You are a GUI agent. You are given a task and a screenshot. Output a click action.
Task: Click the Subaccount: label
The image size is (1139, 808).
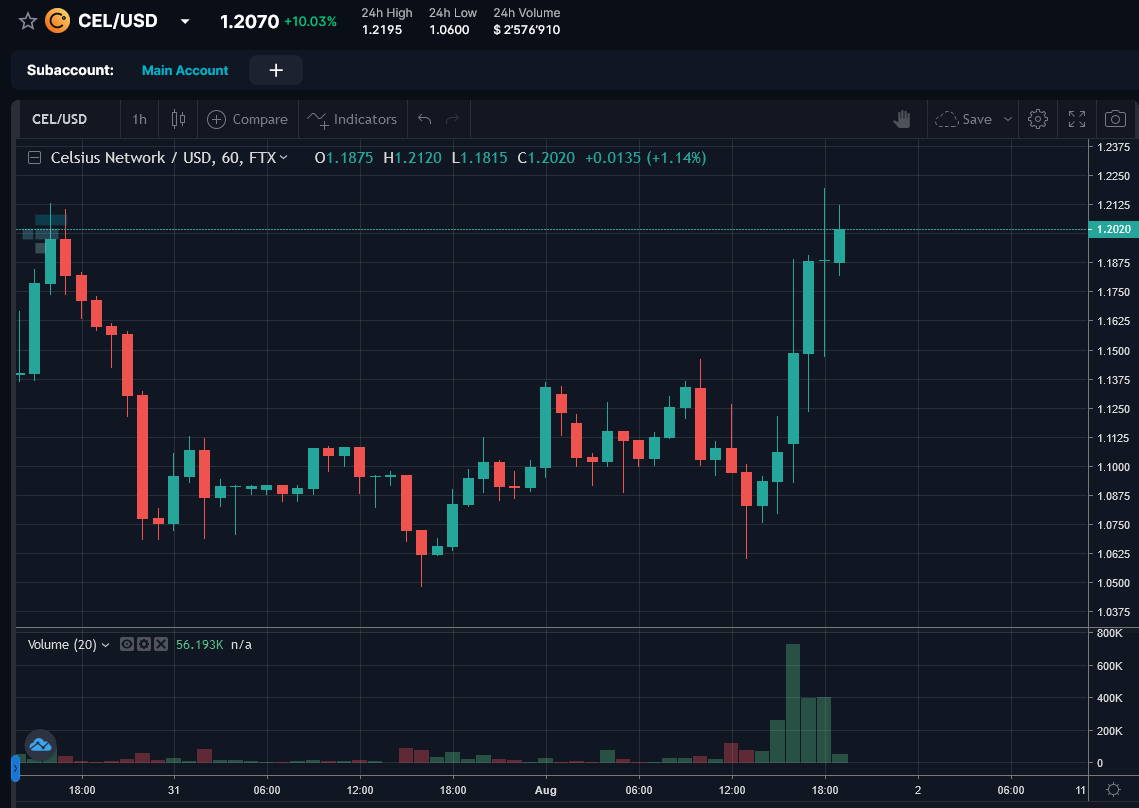click(70, 70)
